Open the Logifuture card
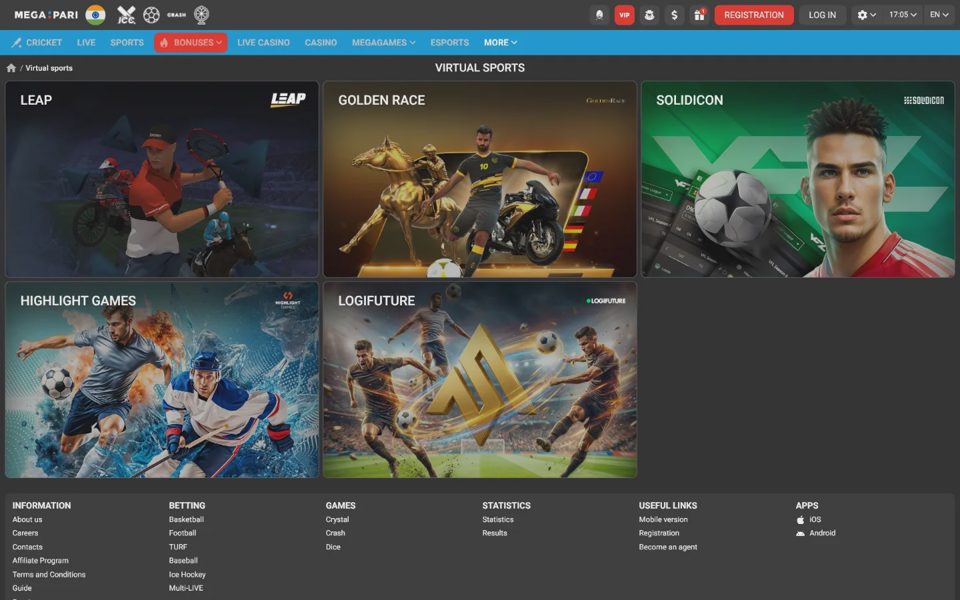The height and width of the screenshot is (600, 960). 480,380
